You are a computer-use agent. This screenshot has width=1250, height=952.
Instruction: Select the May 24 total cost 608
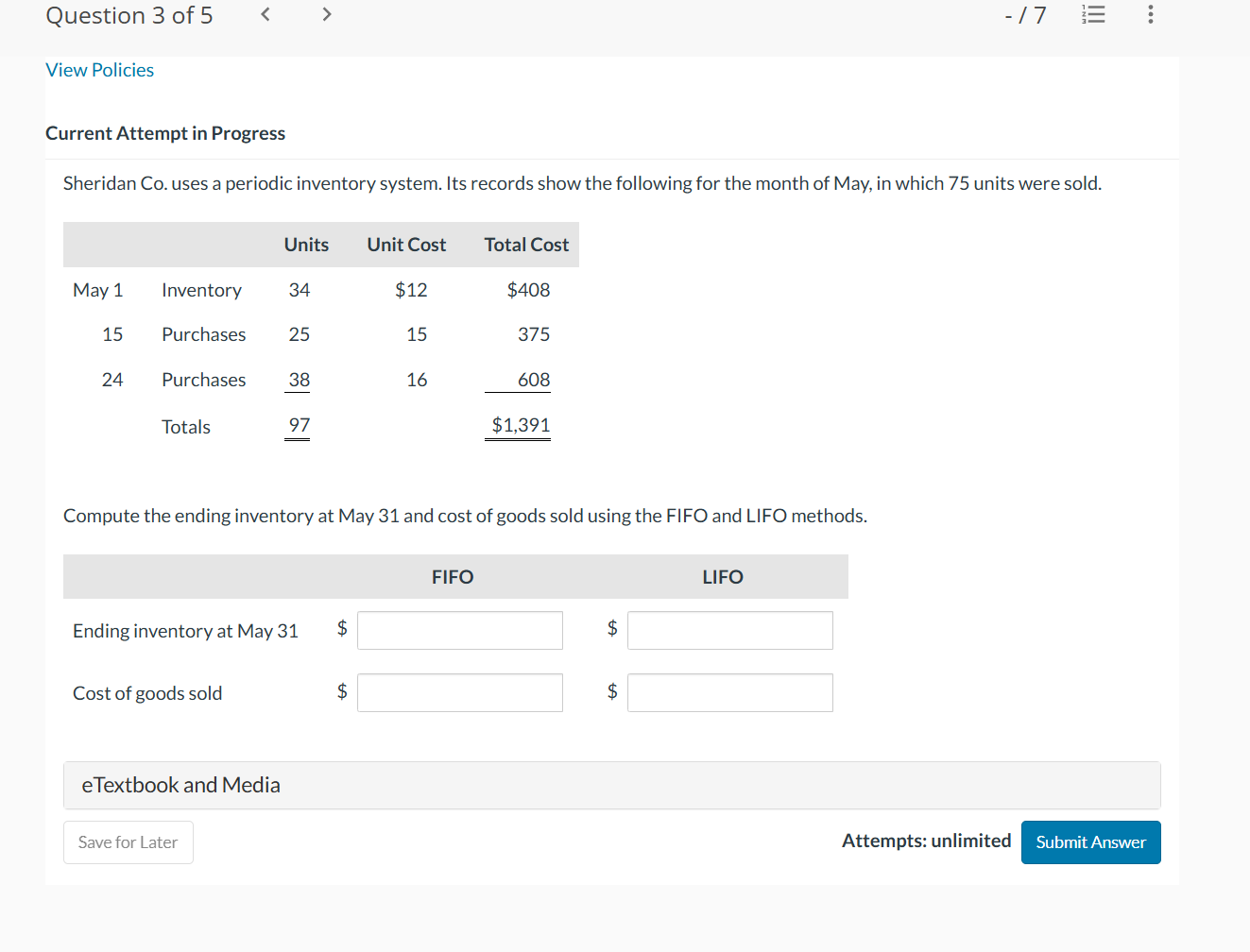click(x=534, y=380)
